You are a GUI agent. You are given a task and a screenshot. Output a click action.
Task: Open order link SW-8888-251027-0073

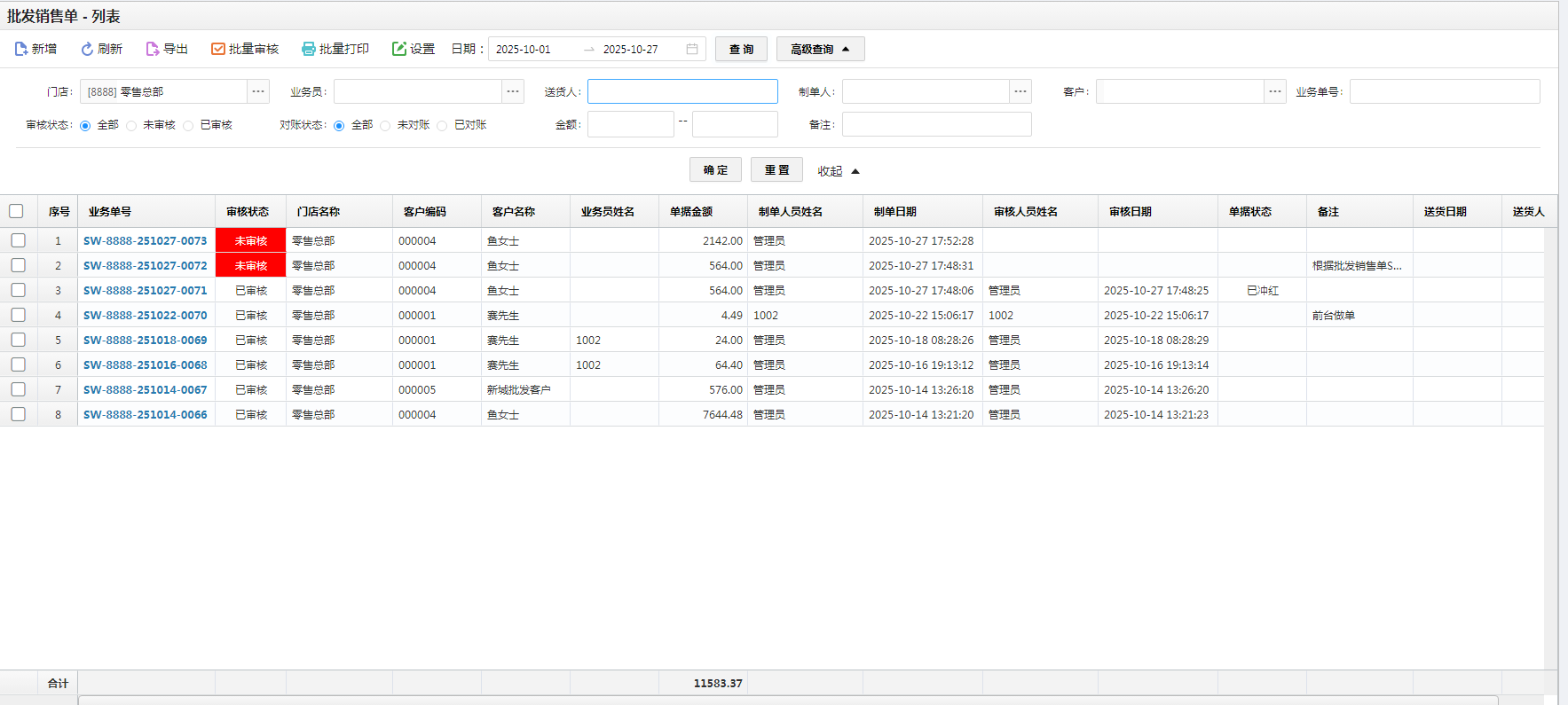145,240
